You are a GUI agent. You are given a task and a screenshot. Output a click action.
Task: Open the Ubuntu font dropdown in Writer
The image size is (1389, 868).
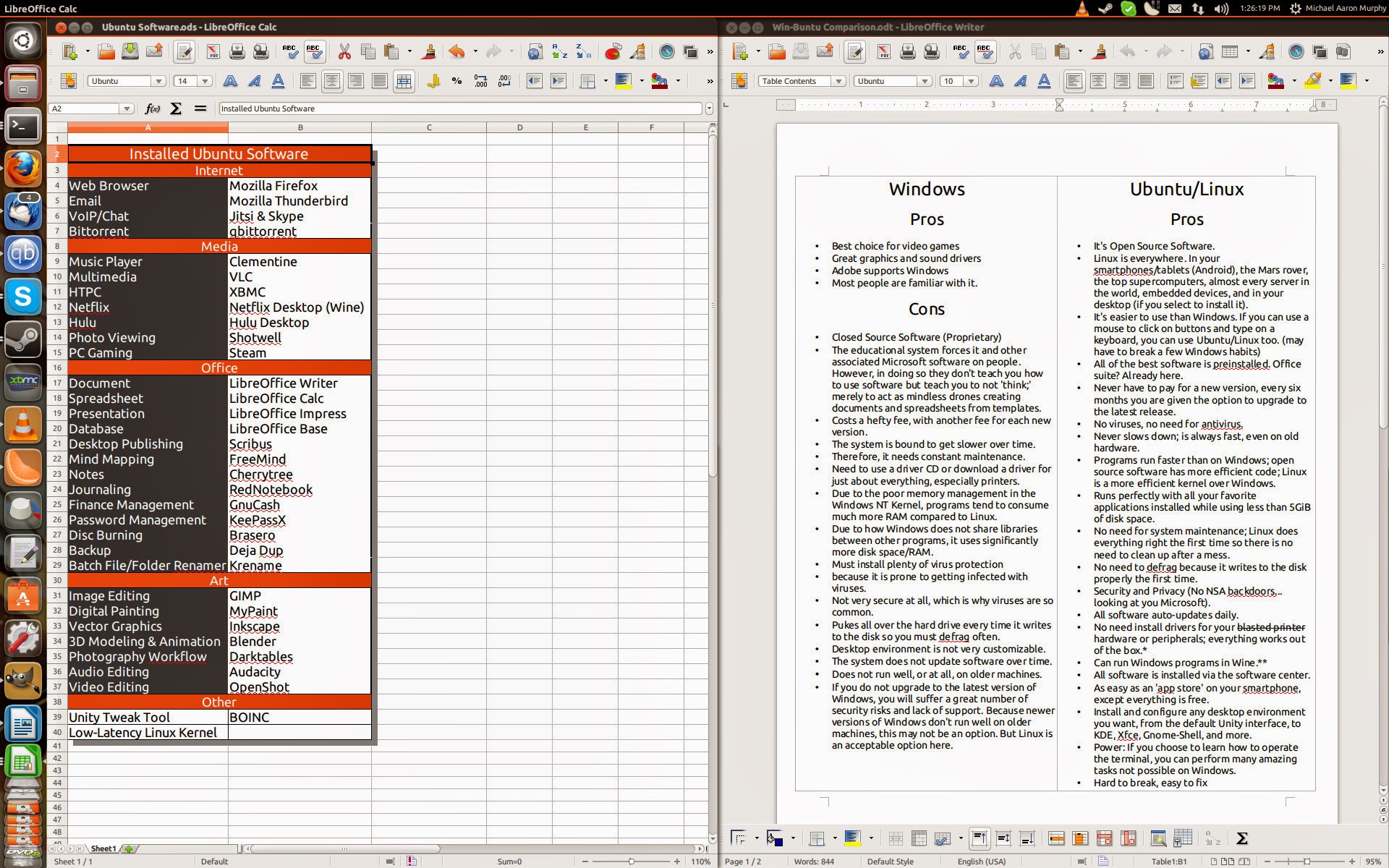click(x=925, y=81)
